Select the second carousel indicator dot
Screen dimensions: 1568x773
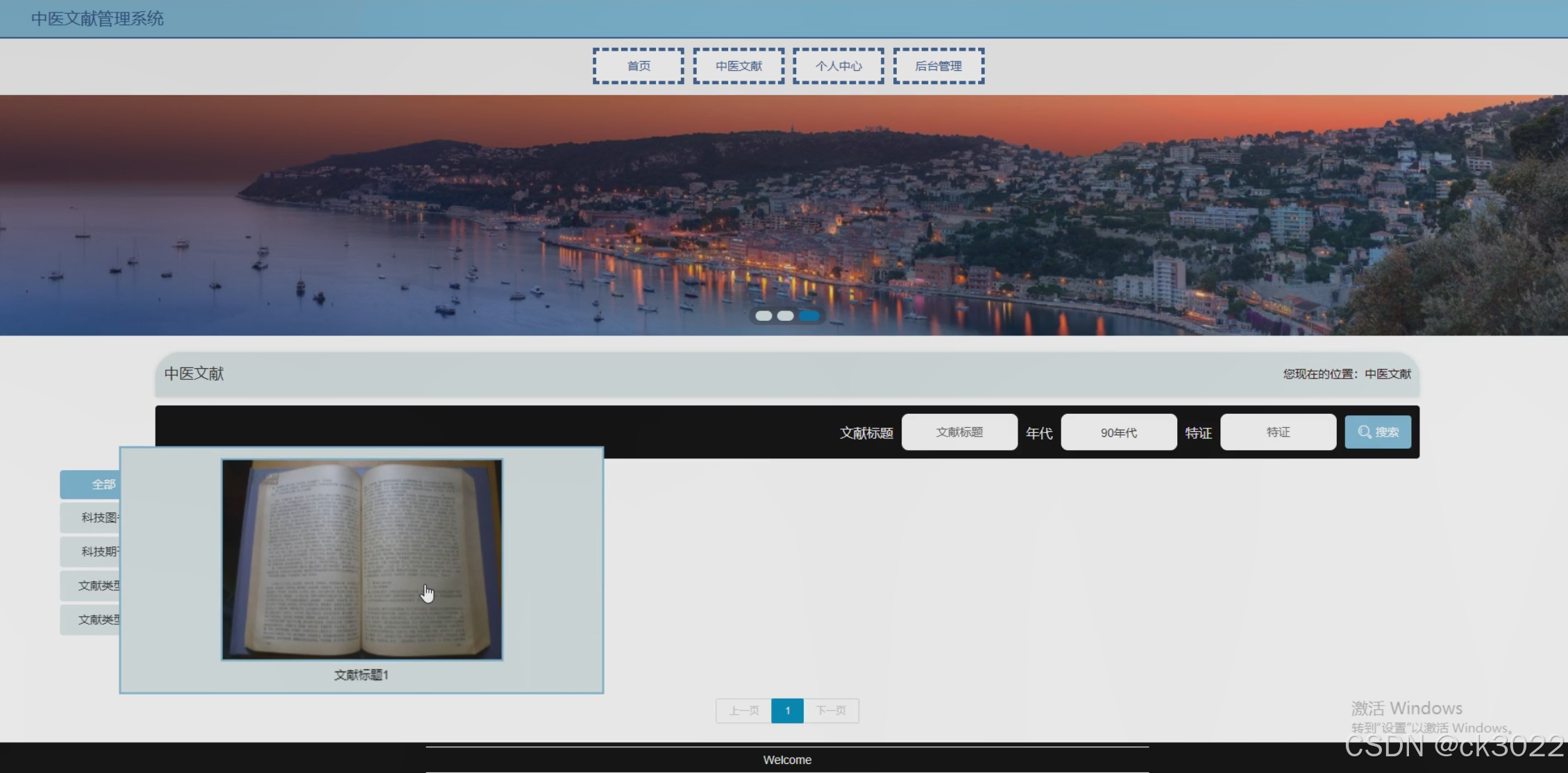point(785,316)
